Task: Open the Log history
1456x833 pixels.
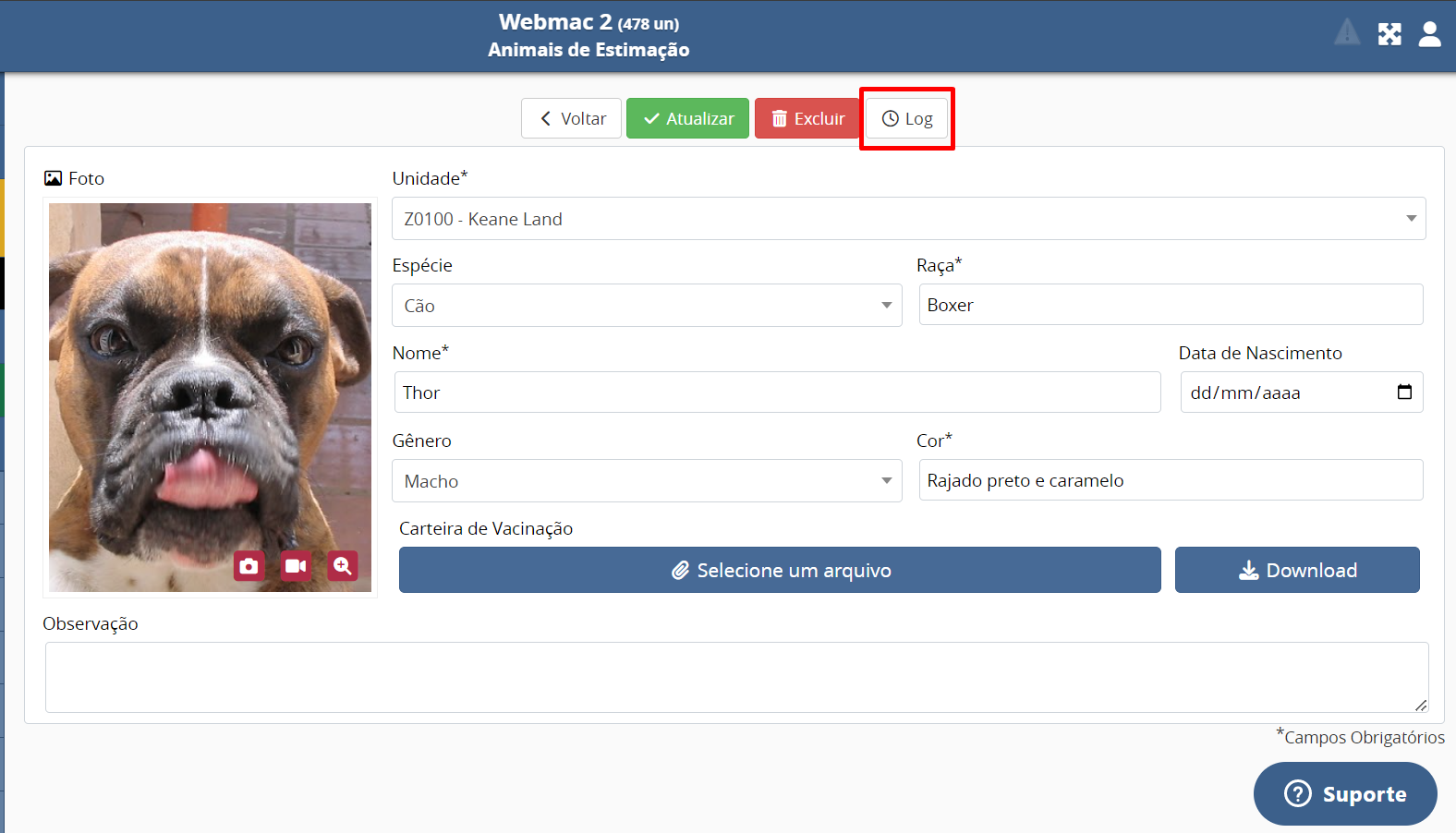Action: click(x=906, y=118)
